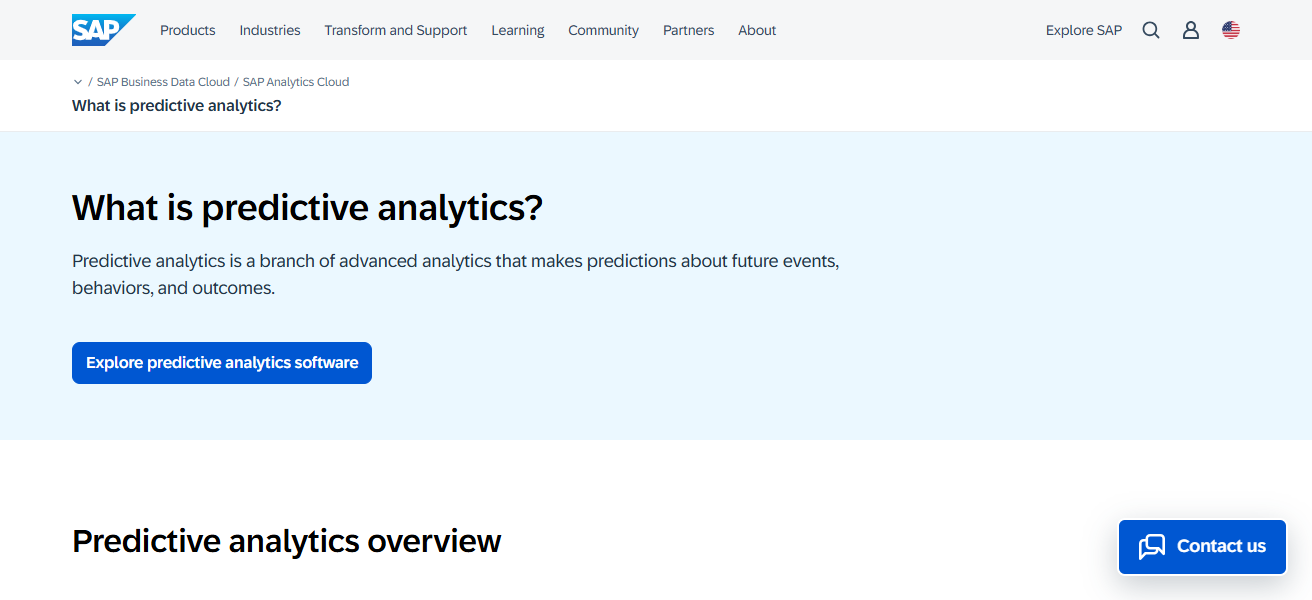
Task: Expand the breadcrumb chevron
Action: [78, 81]
